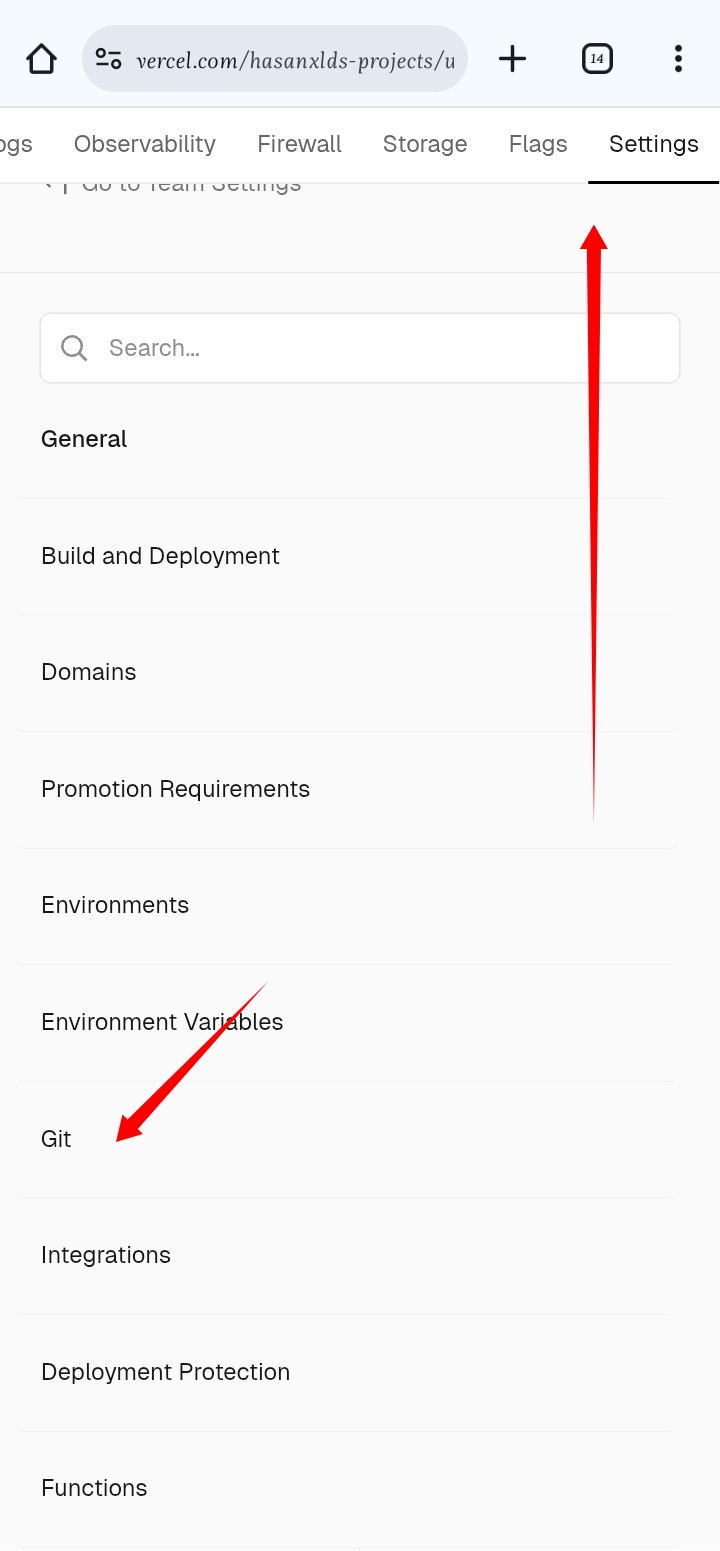Open Promotion Requirements settings
This screenshot has width=720, height=1551.
point(175,789)
